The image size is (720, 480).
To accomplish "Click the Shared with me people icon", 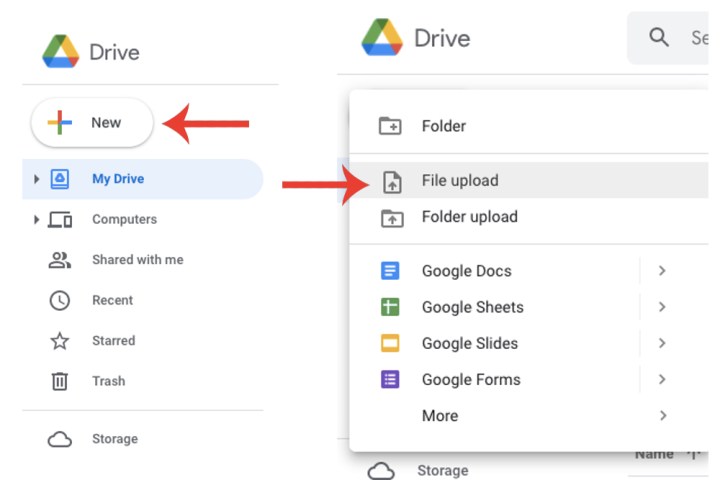I will pyautogui.click(x=60, y=260).
